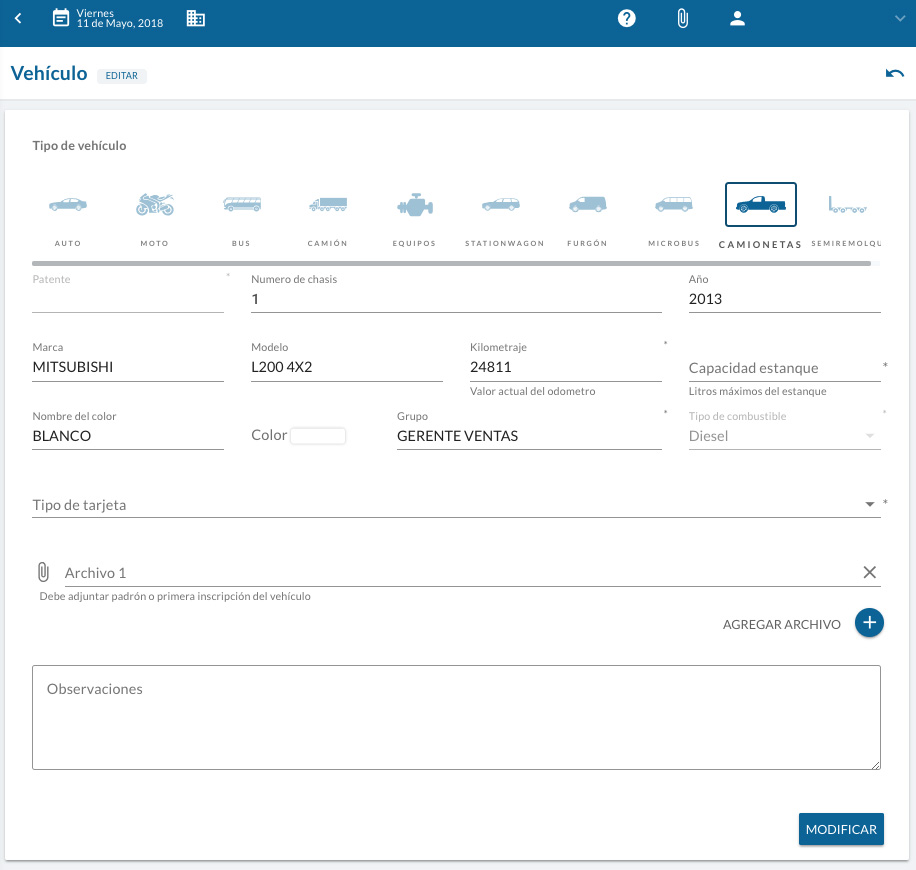Click the Kilometraje field showing 24811
The height and width of the screenshot is (870, 916).
565,367
